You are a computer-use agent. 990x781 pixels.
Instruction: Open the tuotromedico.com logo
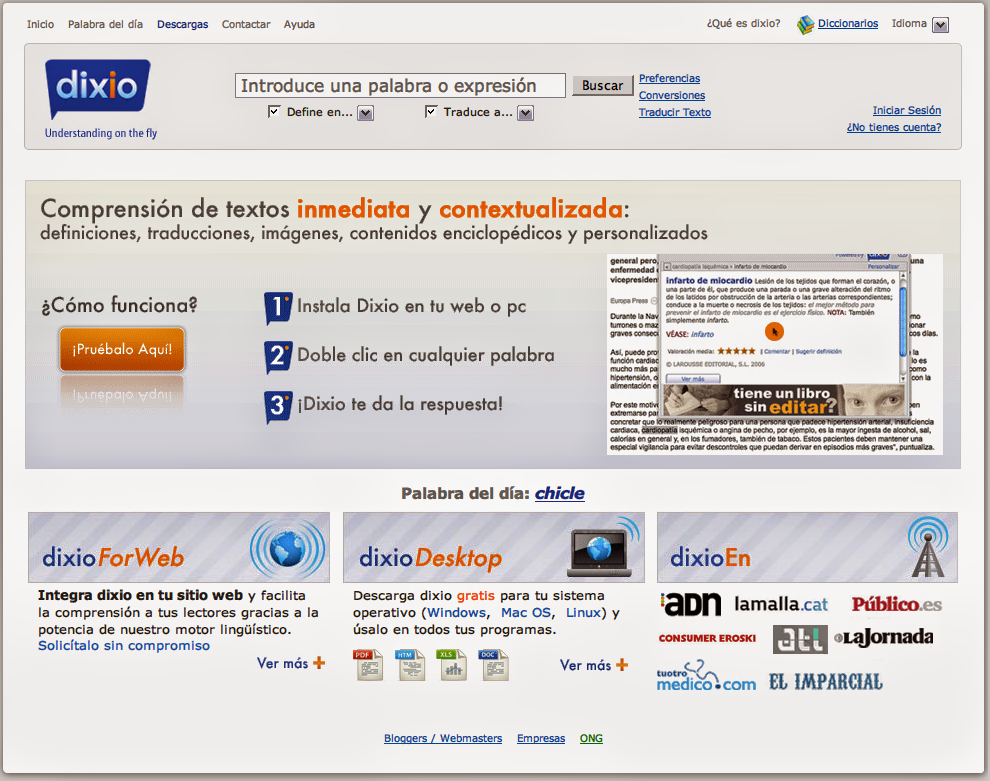click(x=706, y=676)
